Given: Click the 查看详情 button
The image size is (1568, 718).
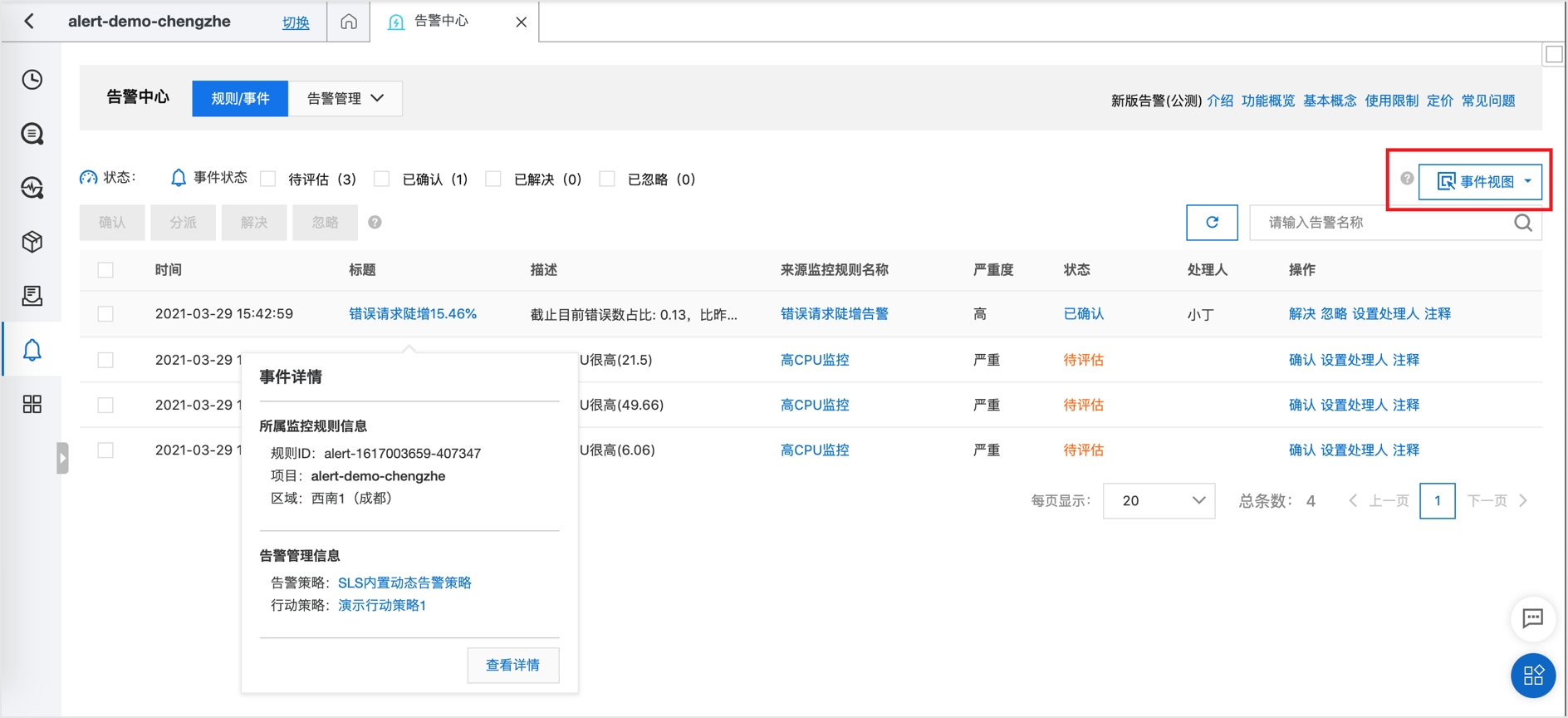Looking at the screenshot, I should coord(513,665).
